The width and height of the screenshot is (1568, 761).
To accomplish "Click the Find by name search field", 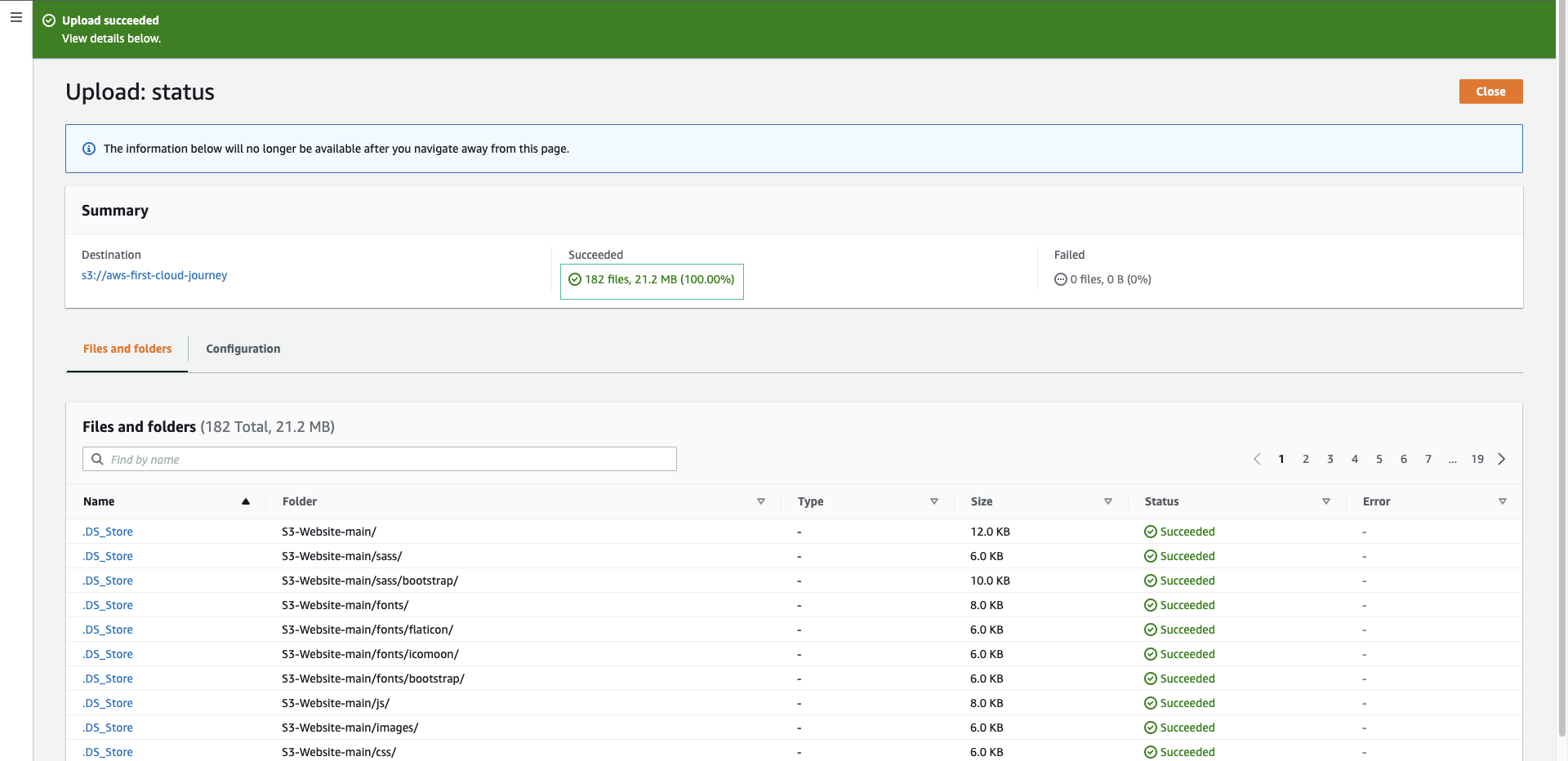I will coord(380,459).
